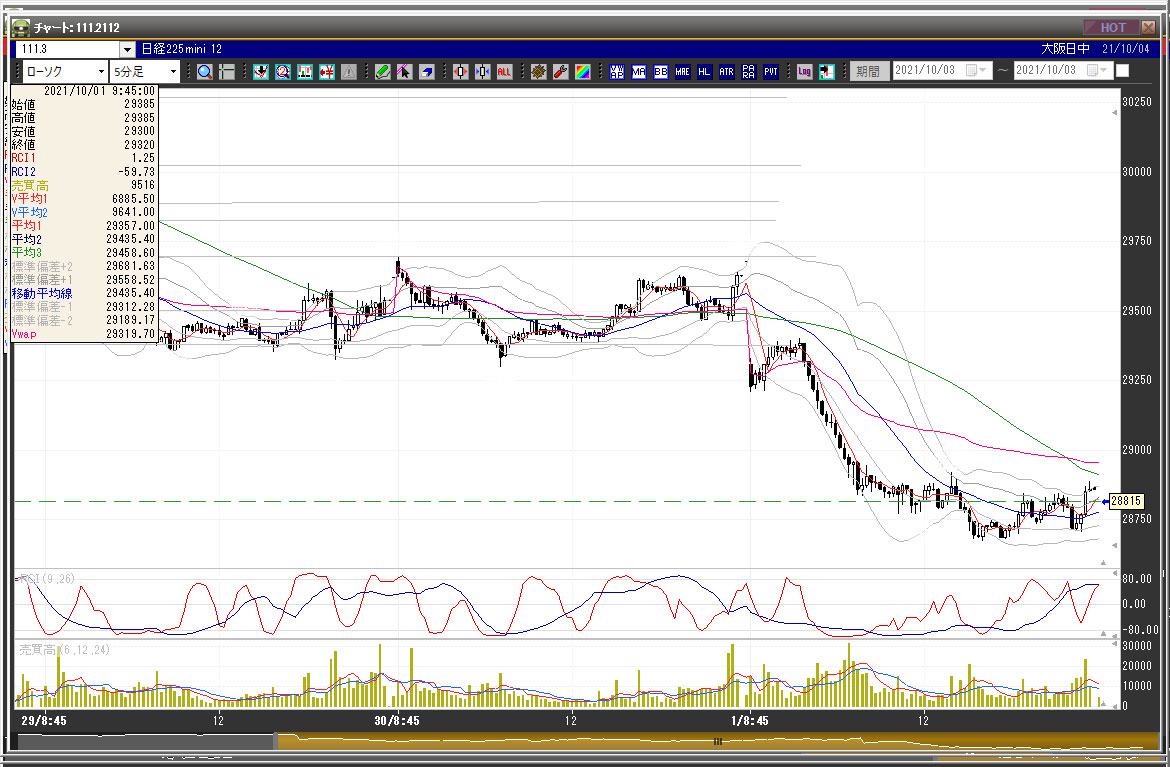The image size is (1170, 767).
Task: Toggle the PVT pivot indicator
Action: (771, 72)
